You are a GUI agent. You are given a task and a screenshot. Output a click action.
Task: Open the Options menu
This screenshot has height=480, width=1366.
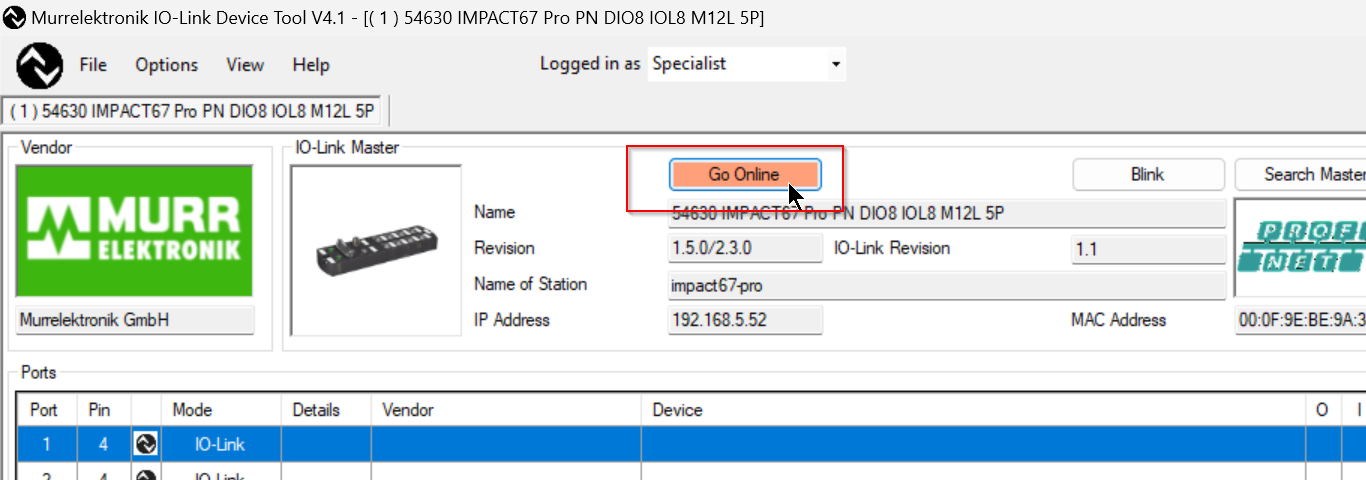167,65
